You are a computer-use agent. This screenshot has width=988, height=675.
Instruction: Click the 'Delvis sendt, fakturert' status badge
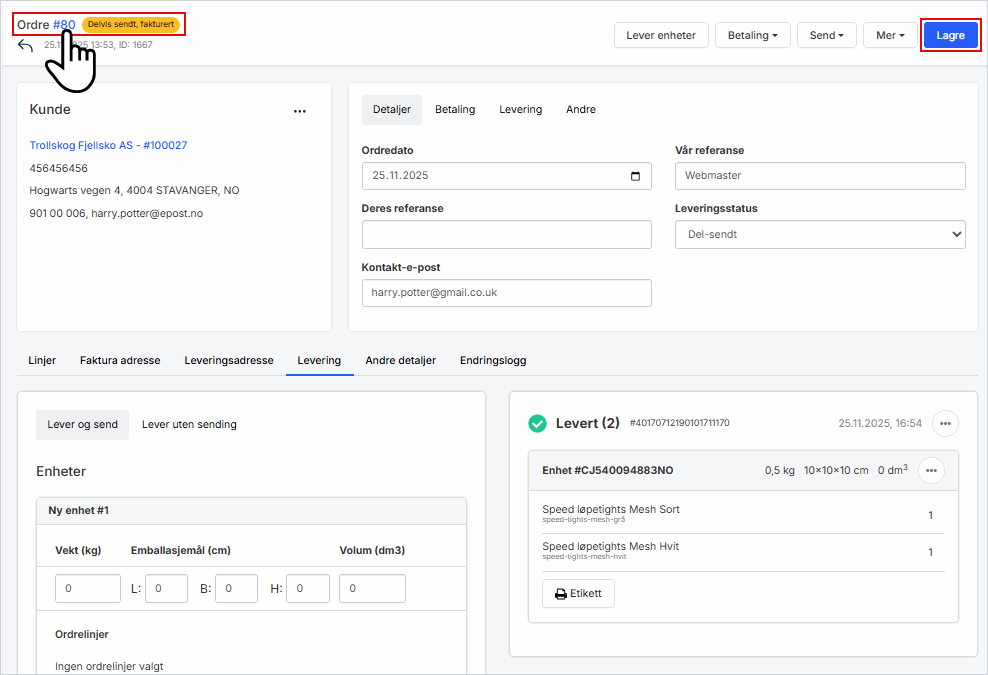[x=131, y=24]
